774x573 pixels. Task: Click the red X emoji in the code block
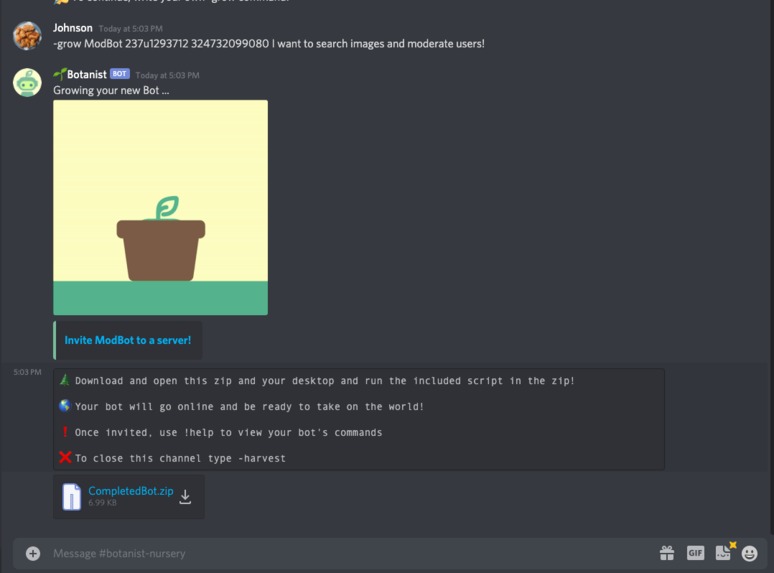pyautogui.click(x=65, y=457)
